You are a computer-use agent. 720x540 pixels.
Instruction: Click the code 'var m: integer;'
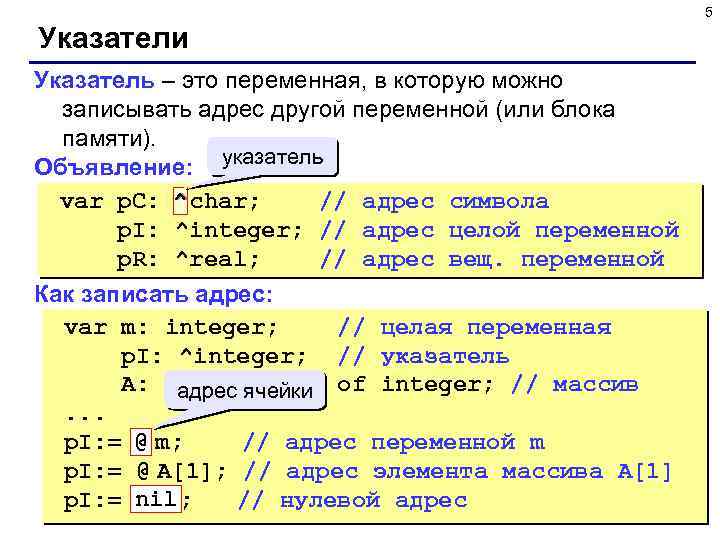[x=170, y=328]
